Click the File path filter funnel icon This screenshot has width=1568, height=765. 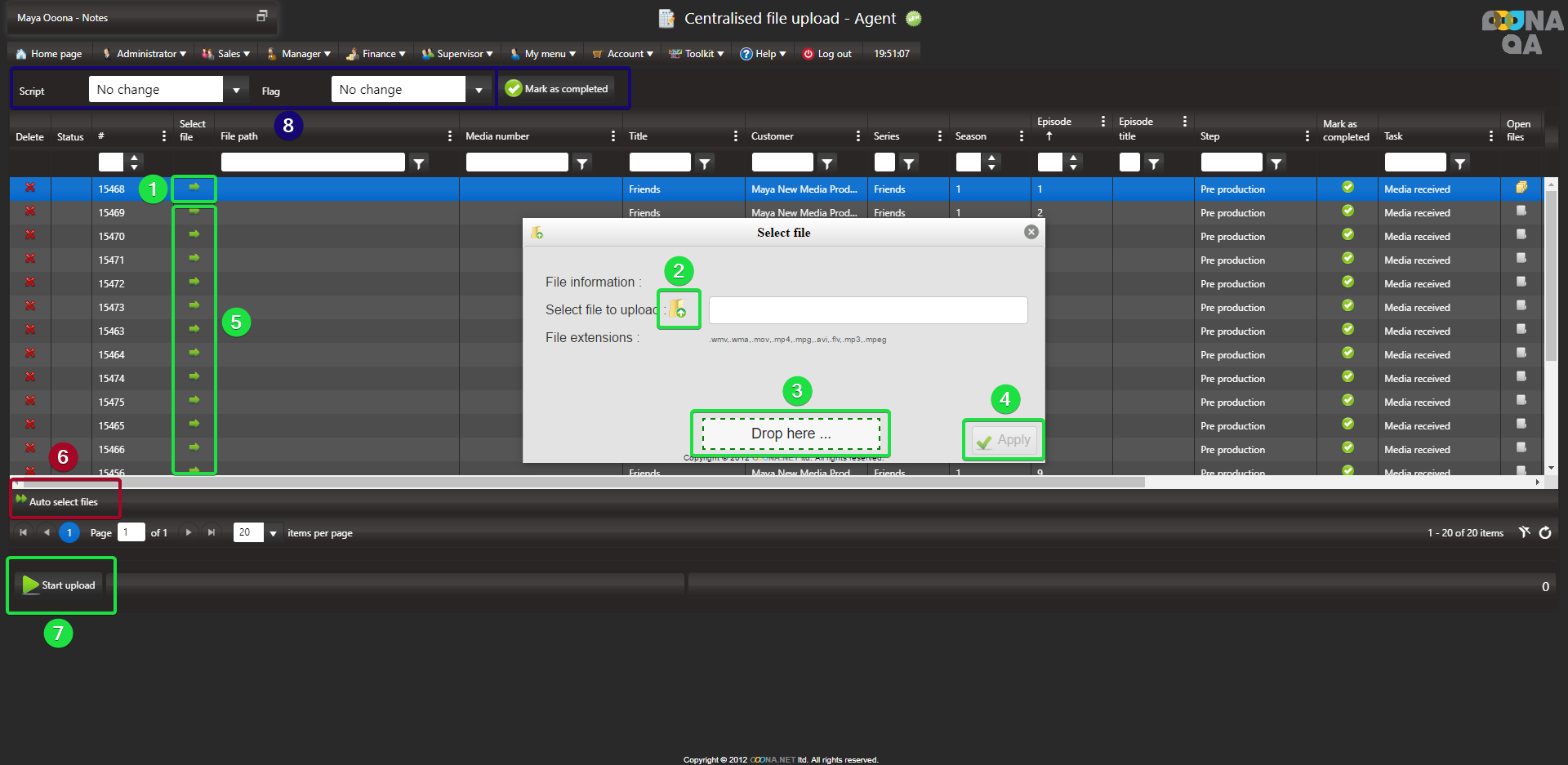coord(419,163)
